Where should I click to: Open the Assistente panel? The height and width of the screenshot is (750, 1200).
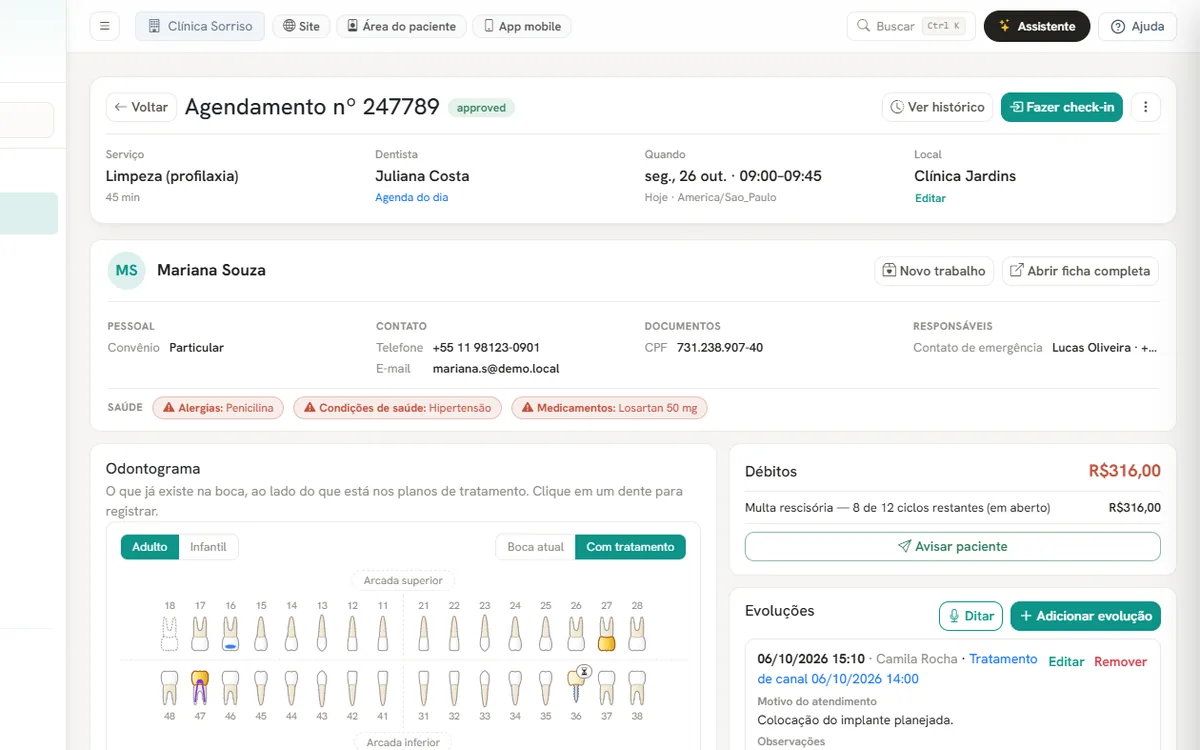1037,26
